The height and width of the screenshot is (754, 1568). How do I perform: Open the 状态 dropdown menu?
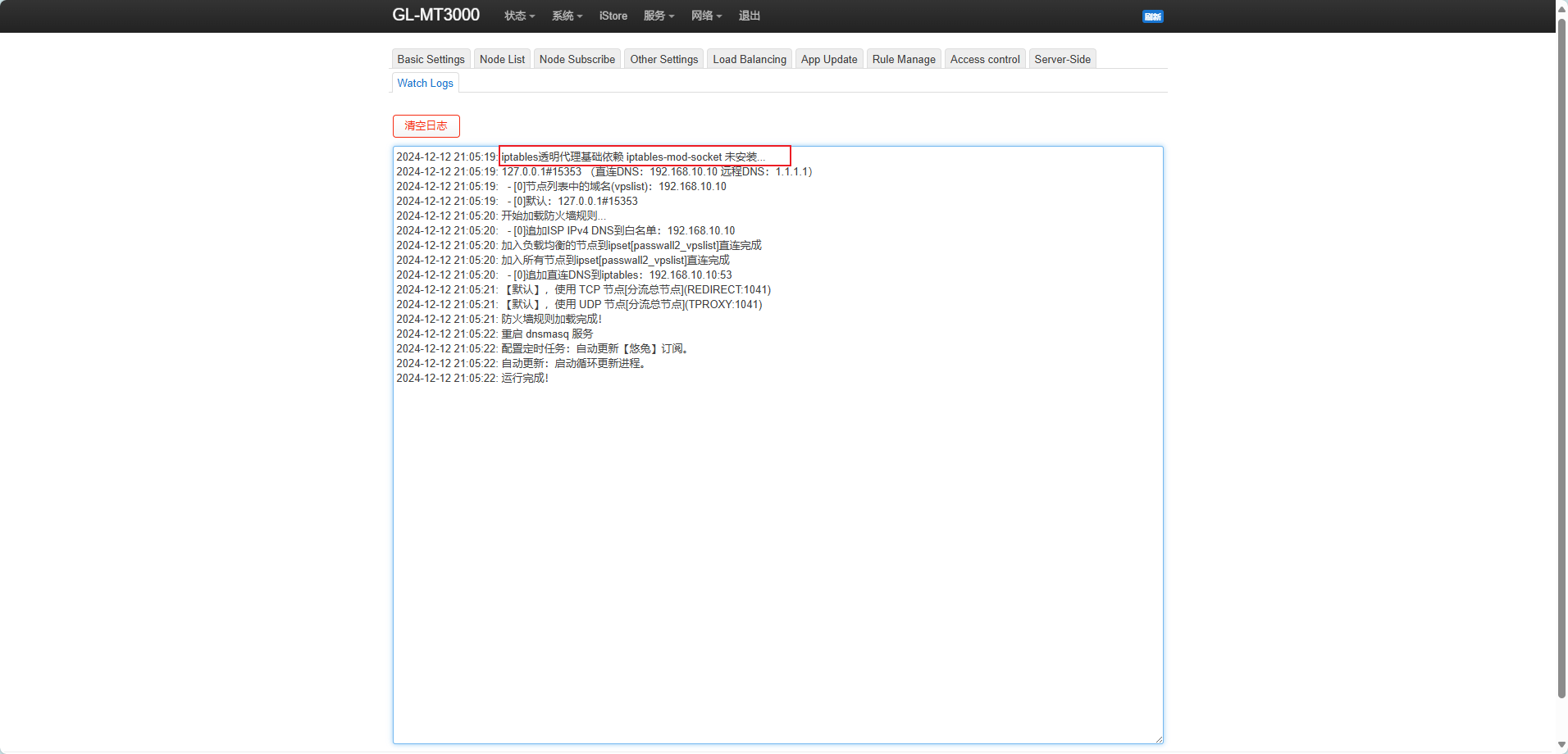519,16
